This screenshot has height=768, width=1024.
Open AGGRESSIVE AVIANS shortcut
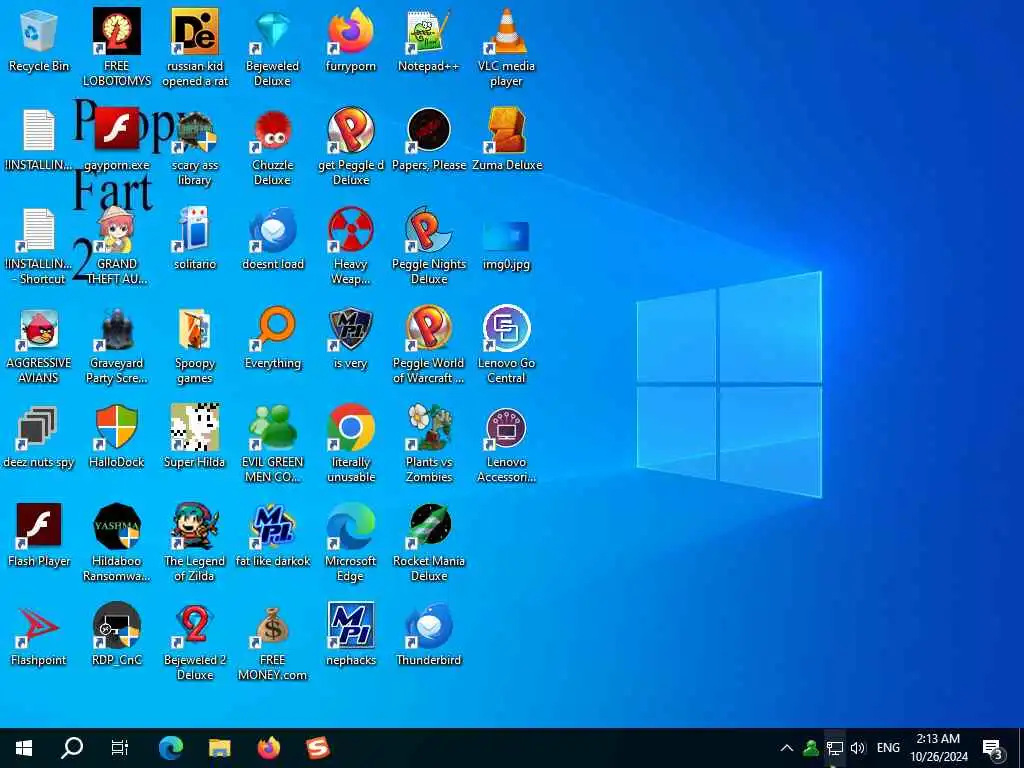[39, 345]
